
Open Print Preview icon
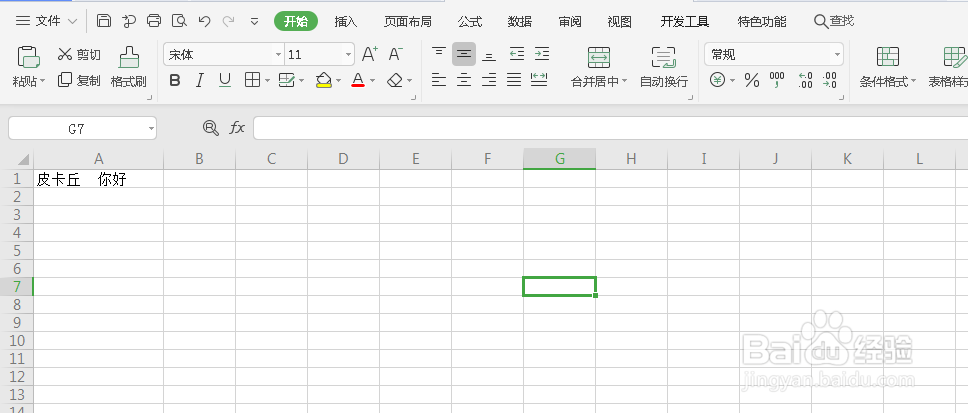tap(179, 21)
